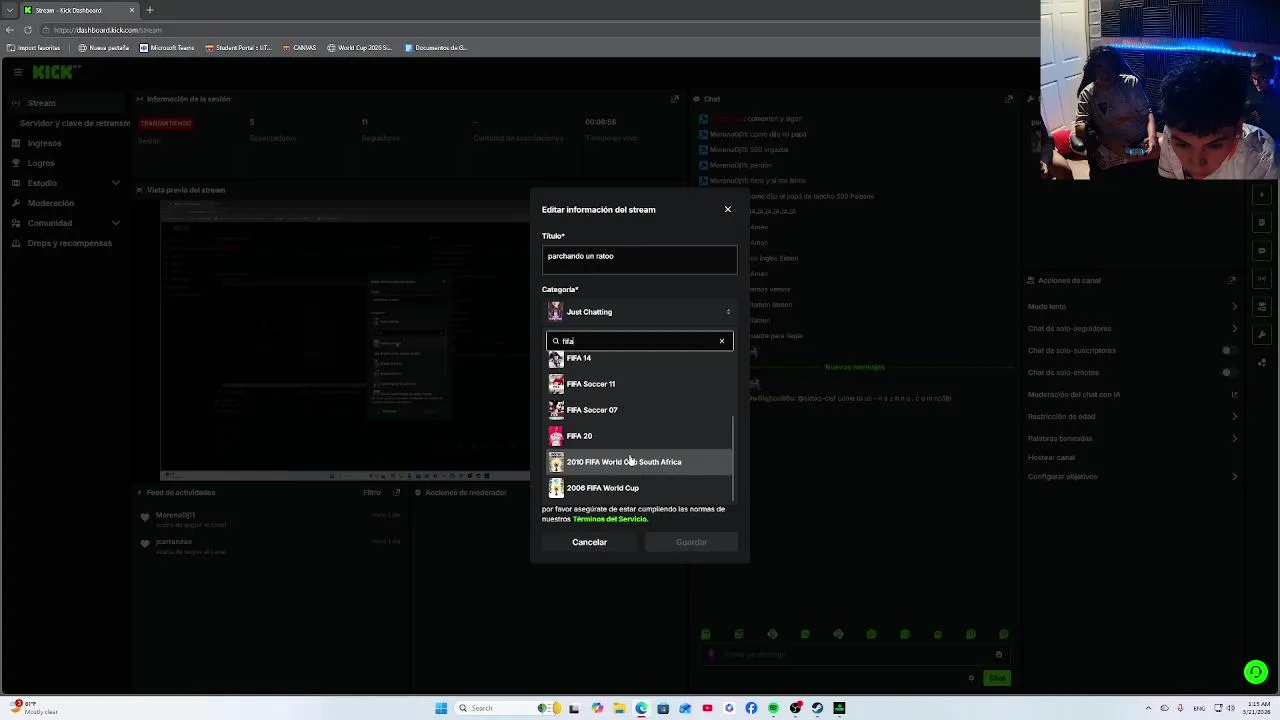The height and width of the screenshot is (720, 1280).
Task: Click the green Chat send button
Action: (997, 678)
